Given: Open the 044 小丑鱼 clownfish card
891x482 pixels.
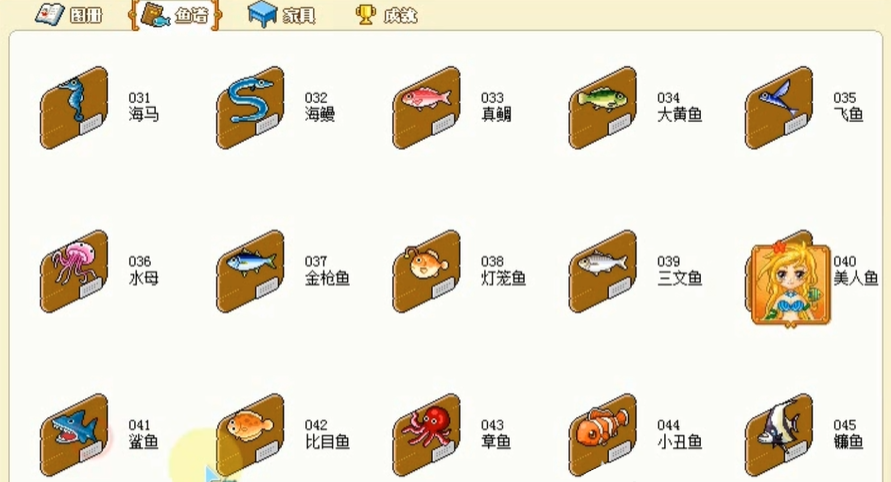Looking at the screenshot, I should click(602, 435).
